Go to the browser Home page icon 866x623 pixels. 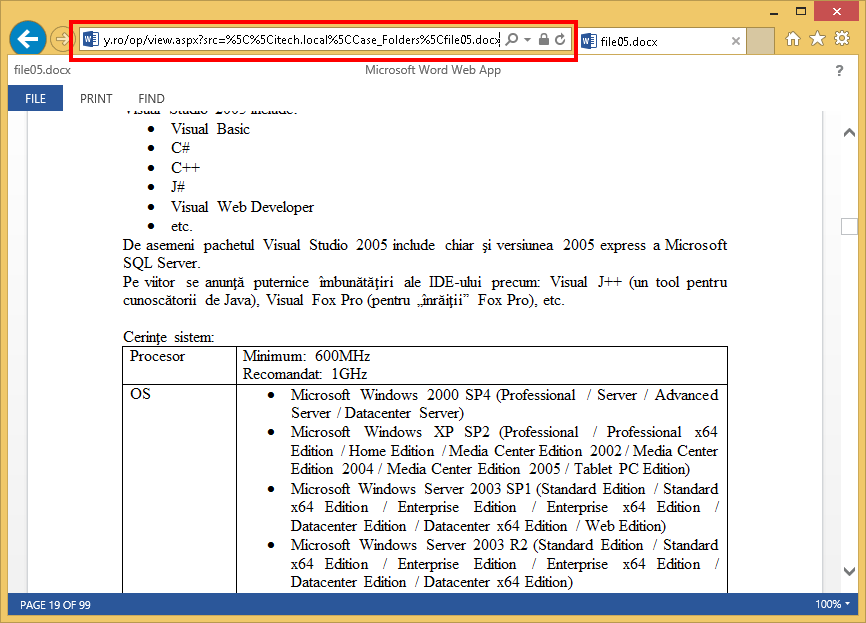[x=793, y=39]
